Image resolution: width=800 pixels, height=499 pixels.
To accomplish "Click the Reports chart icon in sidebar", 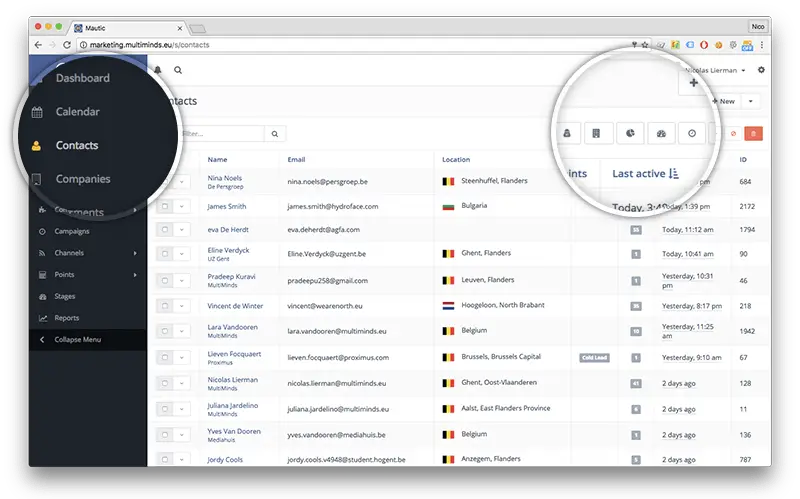I will pos(43,318).
